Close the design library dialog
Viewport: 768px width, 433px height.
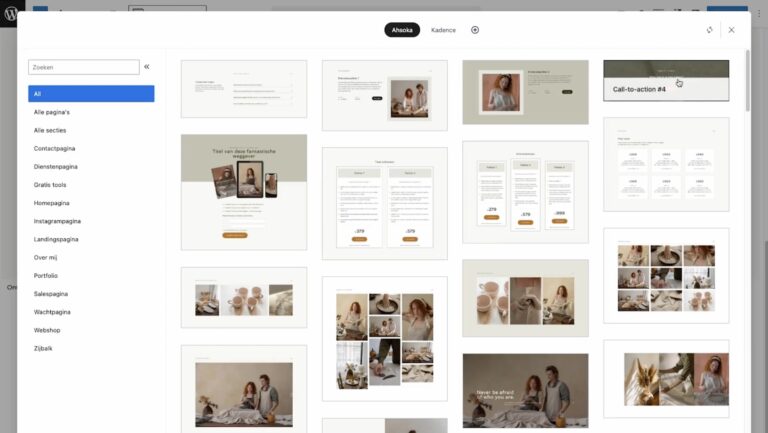click(x=731, y=30)
